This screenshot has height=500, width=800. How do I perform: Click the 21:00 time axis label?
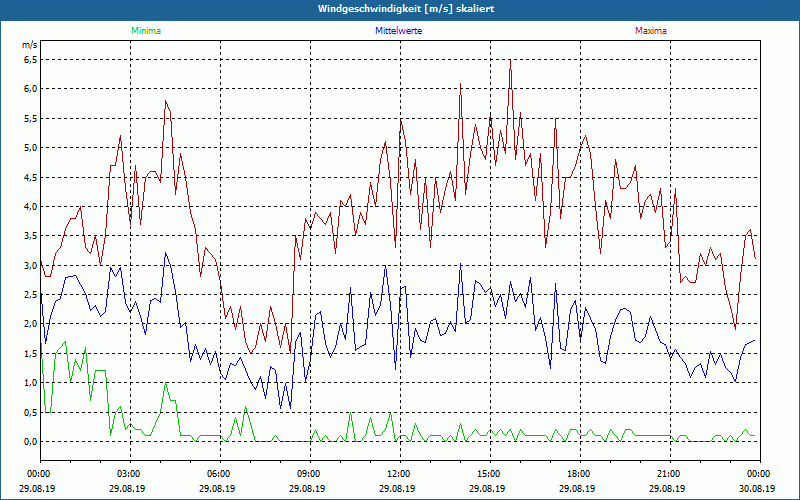pyautogui.click(x=670, y=473)
